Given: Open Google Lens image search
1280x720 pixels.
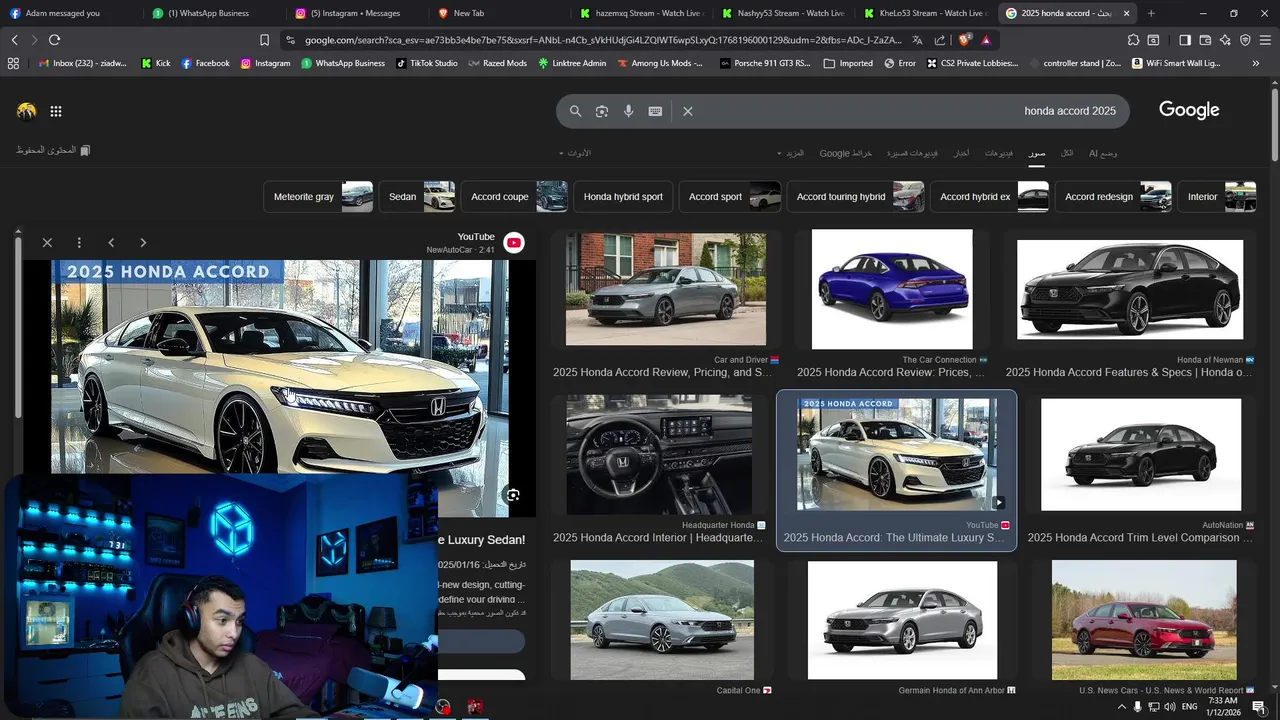Looking at the screenshot, I should tap(602, 111).
